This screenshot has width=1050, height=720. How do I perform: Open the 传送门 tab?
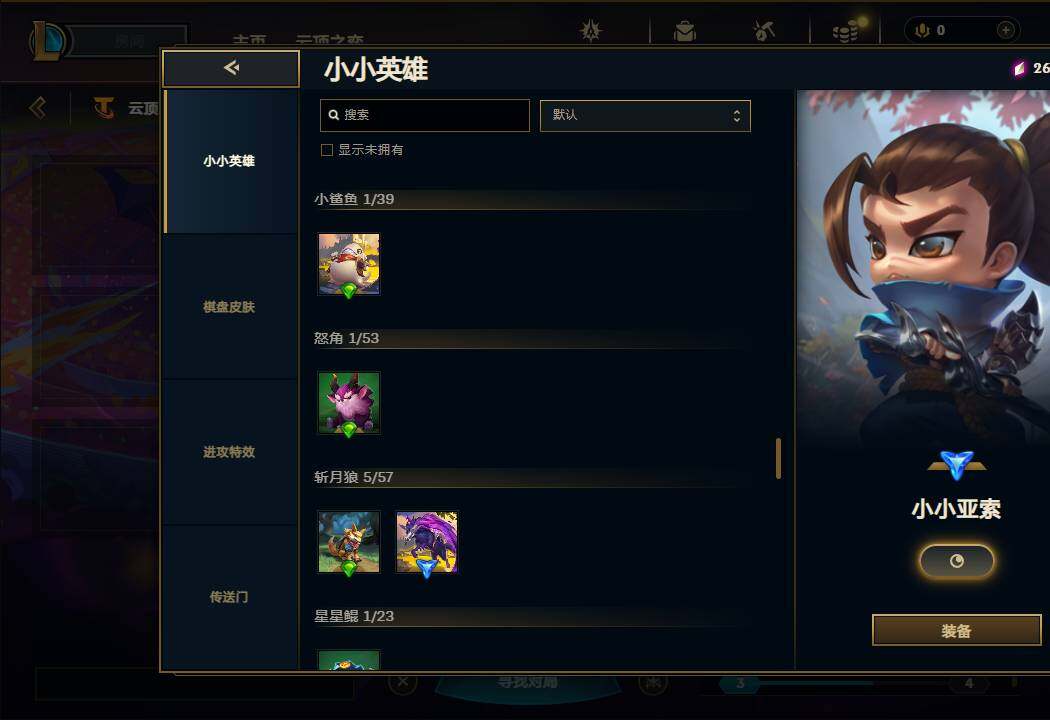pyautogui.click(x=230, y=597)
